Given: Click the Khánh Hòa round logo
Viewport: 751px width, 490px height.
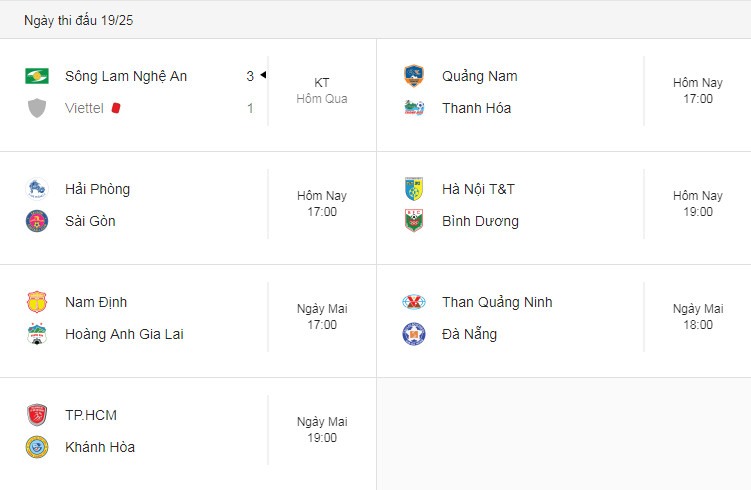Looking at the screenshot, I should coord(37,447).
